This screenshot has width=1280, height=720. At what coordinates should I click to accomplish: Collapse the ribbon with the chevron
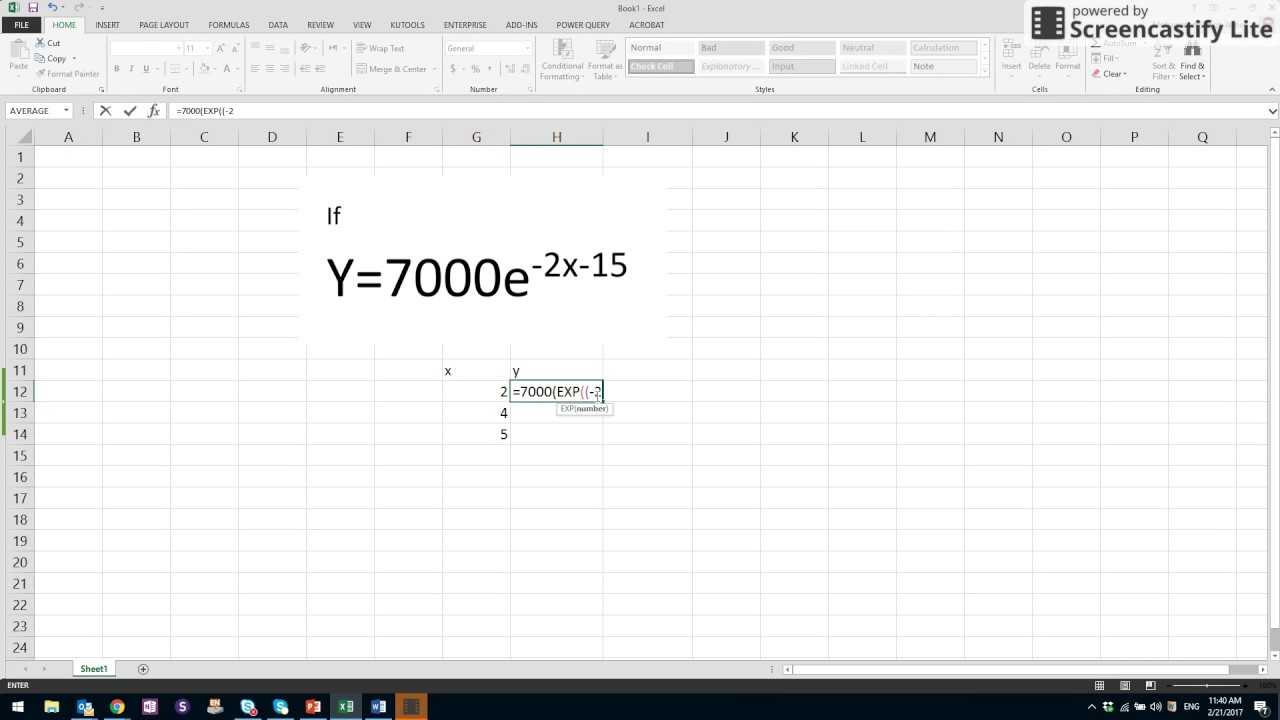coord(1271,90)
